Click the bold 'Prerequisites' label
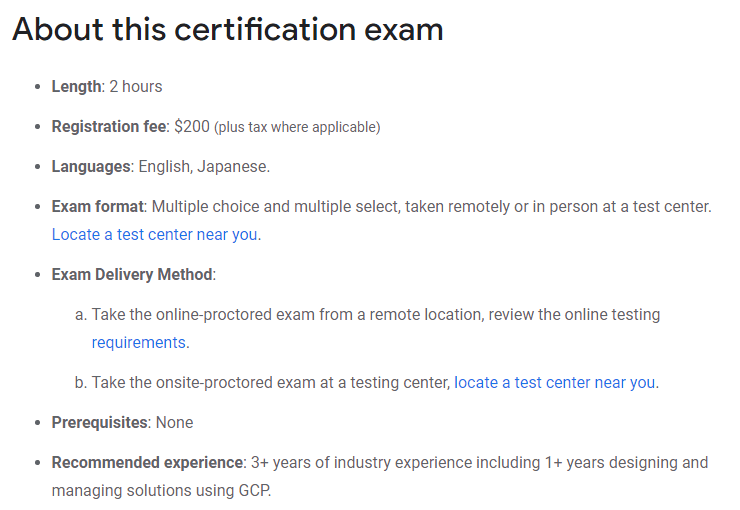 [x=100, y=423]
